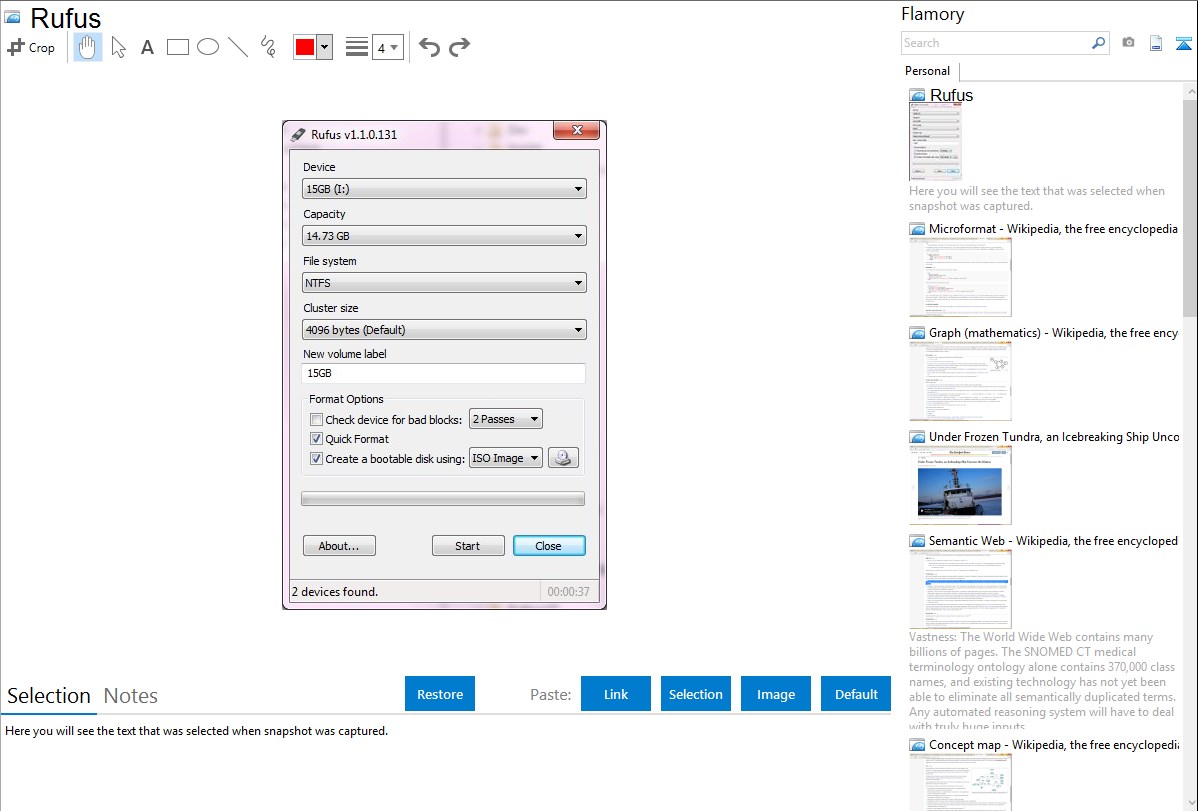Pick the rectangle shape tool
This screenshot has width=1198, height=811.
[x=178, y=47]
